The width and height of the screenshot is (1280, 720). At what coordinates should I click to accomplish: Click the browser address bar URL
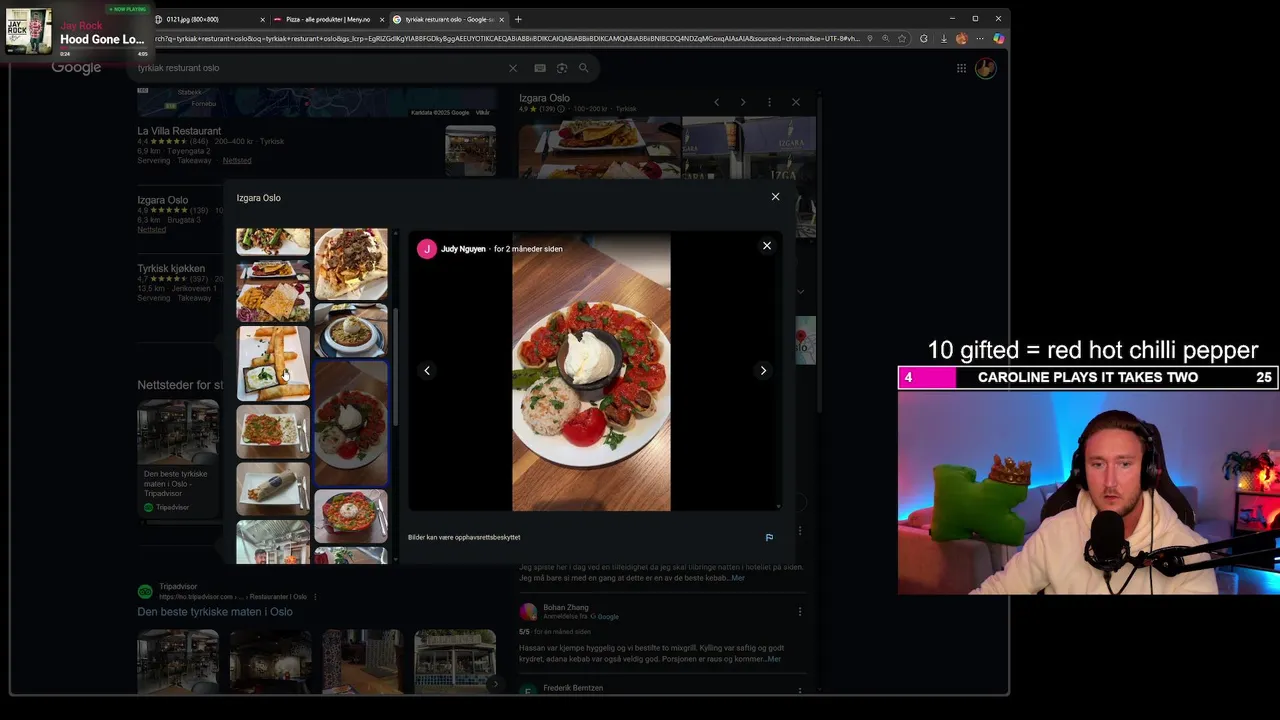click(x=507, y=39)
